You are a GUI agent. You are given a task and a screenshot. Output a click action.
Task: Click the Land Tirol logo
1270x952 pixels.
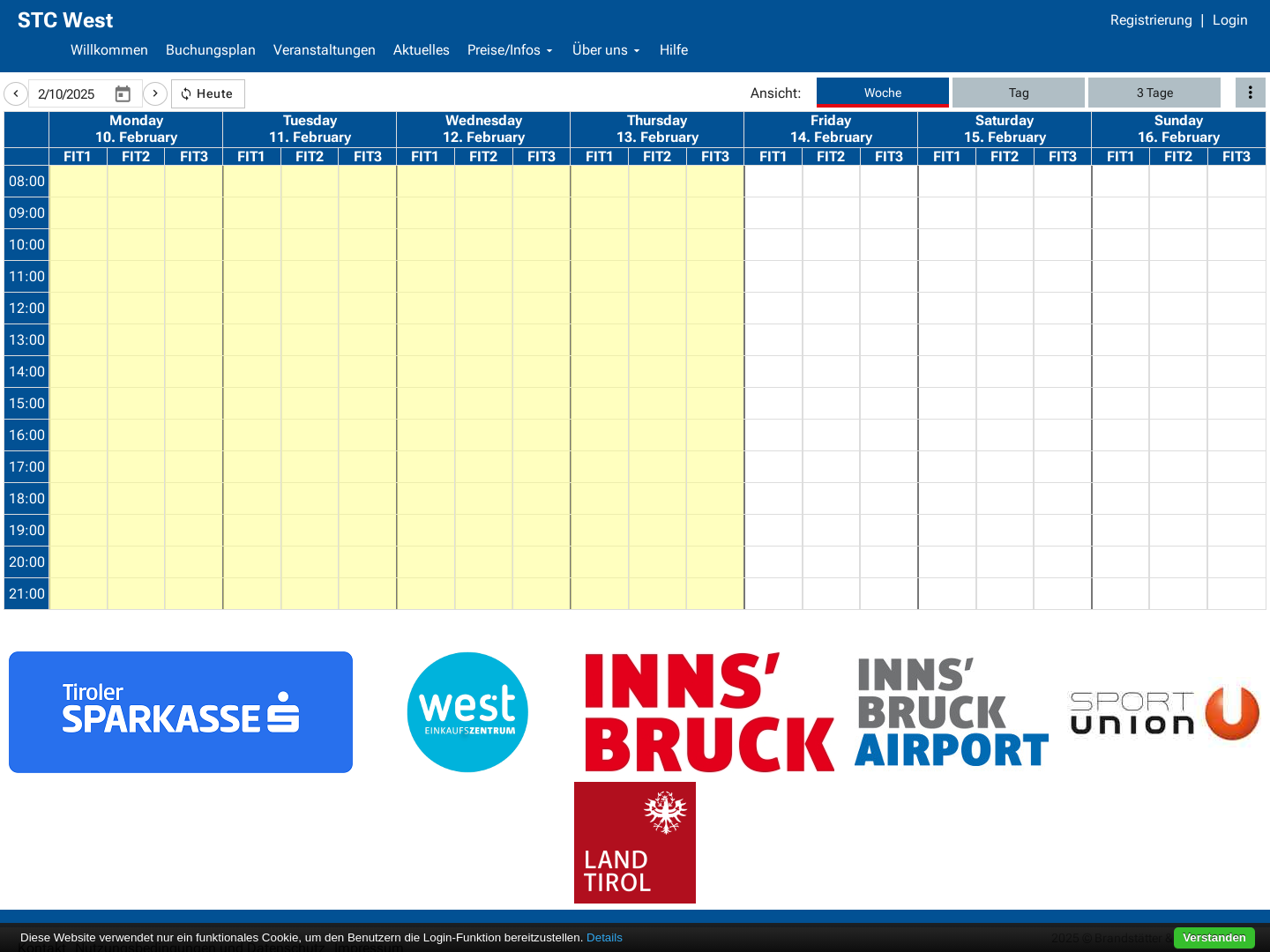tap(635, 843)
